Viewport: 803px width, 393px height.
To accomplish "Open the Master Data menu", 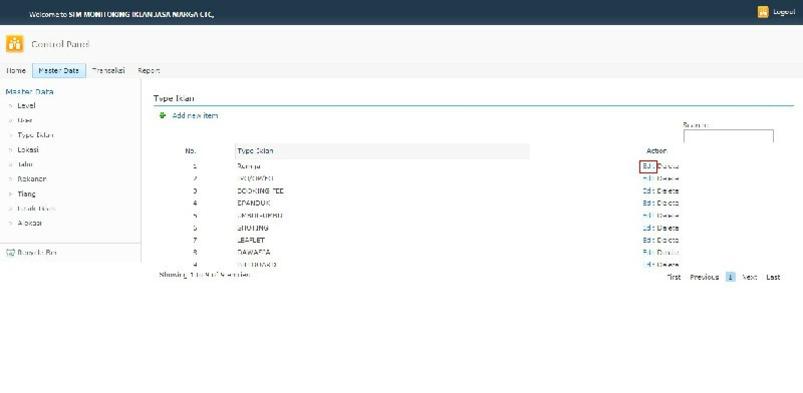I will coord(59,71).
